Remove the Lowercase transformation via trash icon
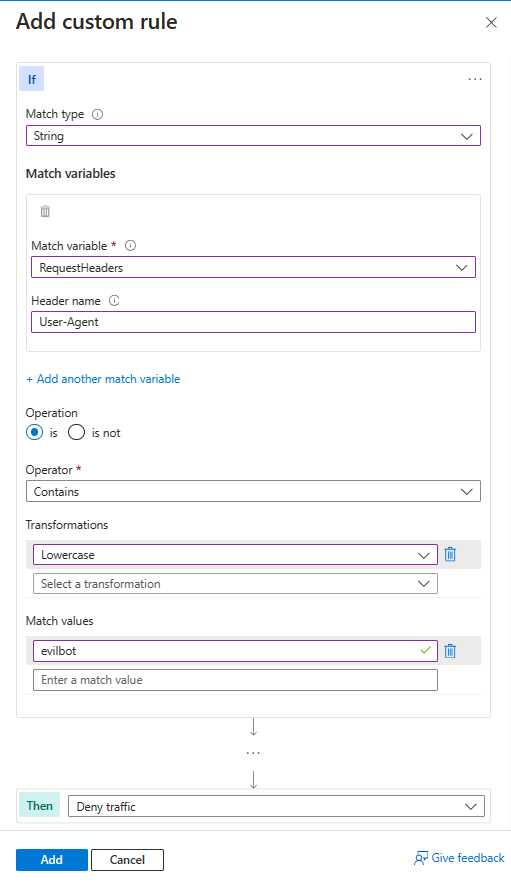This screenshot has width=511, height=885. click(450, 554)
